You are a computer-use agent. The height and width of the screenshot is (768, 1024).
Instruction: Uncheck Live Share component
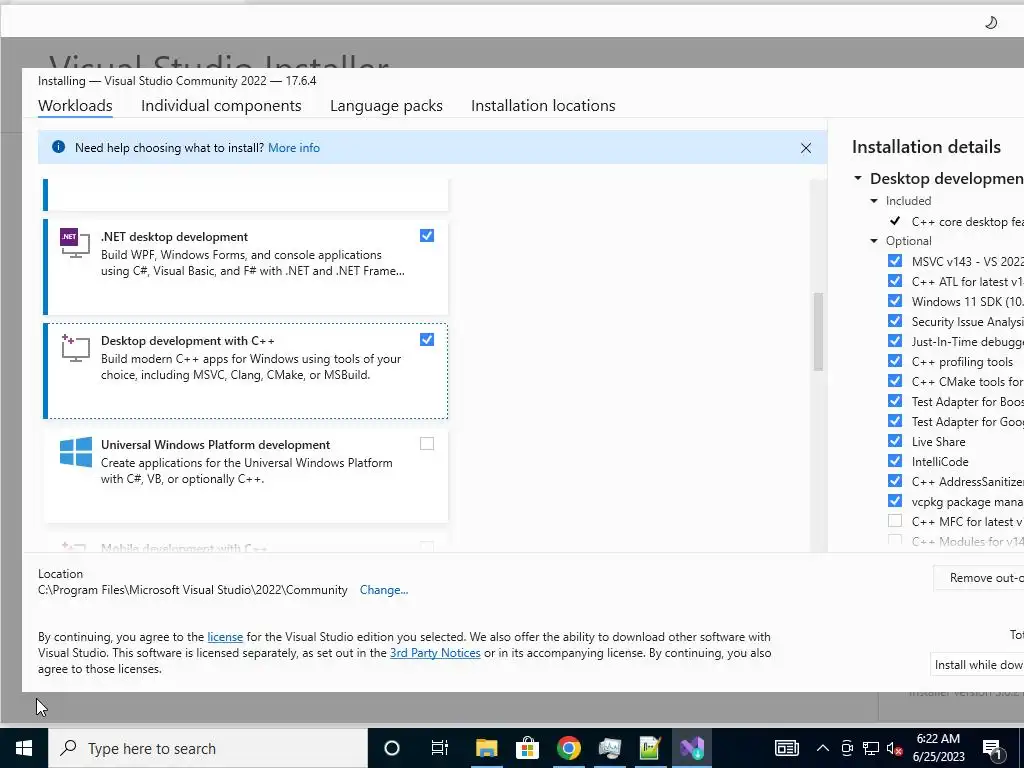click(x=895, y=441)
